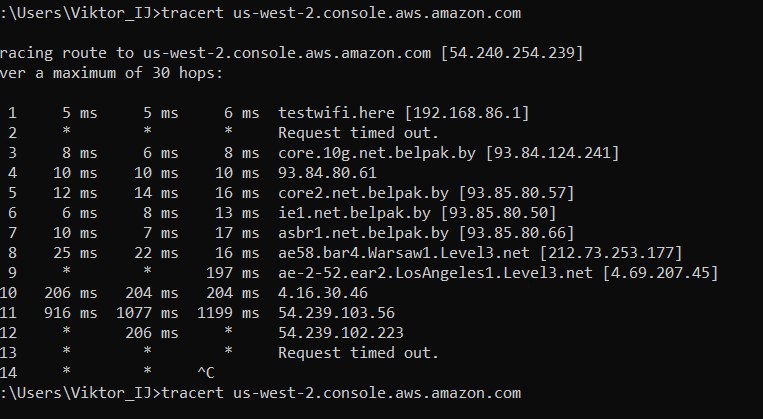Click core2.net.belpak.by hostname
Image resolution: width=763 pixels, height=419 pixels.
pyautogui.click(x=363, y=193)
